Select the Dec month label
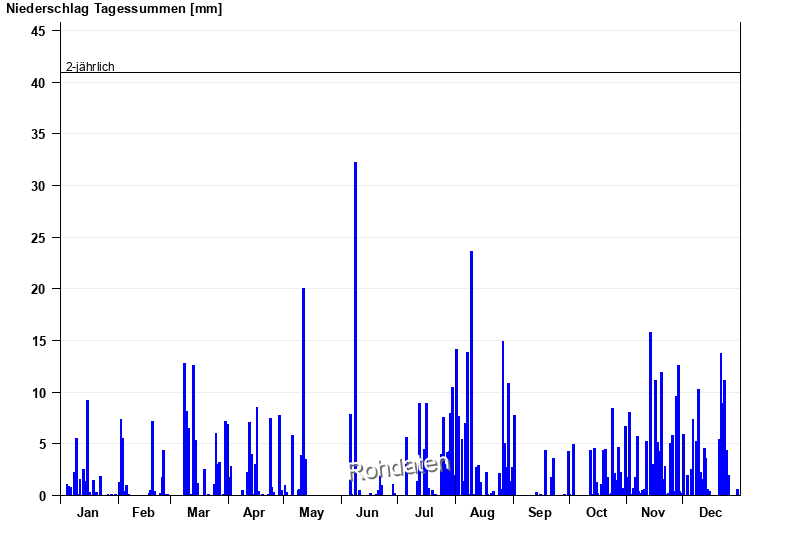 click(710, 512)
